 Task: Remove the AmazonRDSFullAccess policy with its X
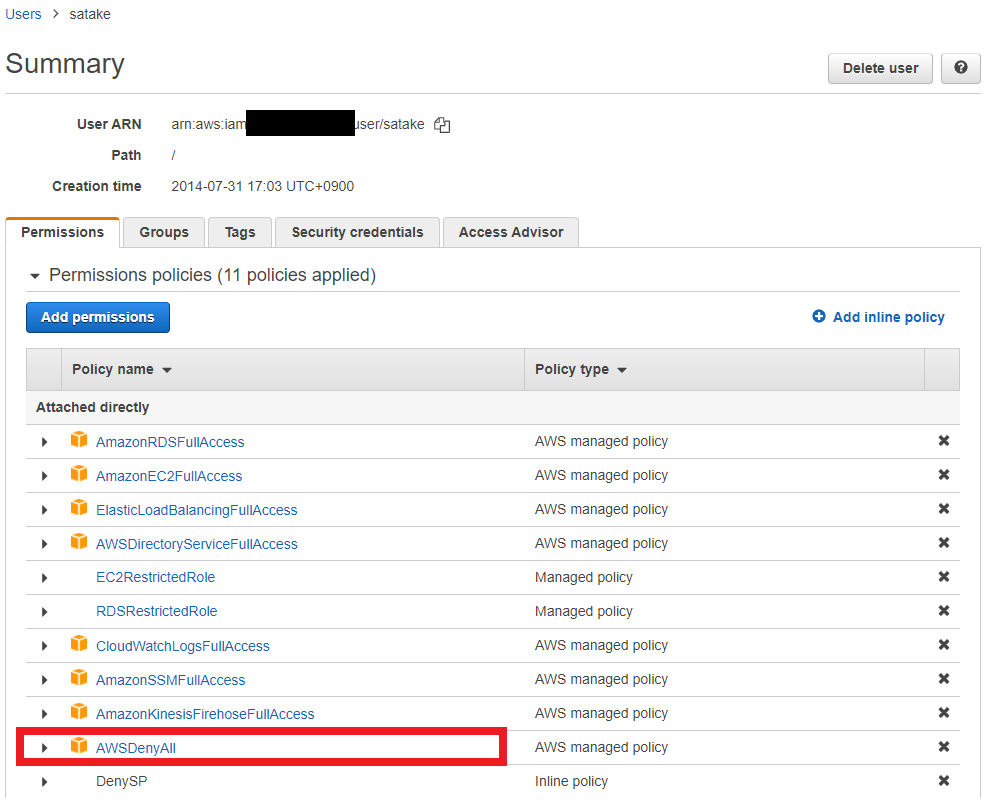click(x=944, y=441)
